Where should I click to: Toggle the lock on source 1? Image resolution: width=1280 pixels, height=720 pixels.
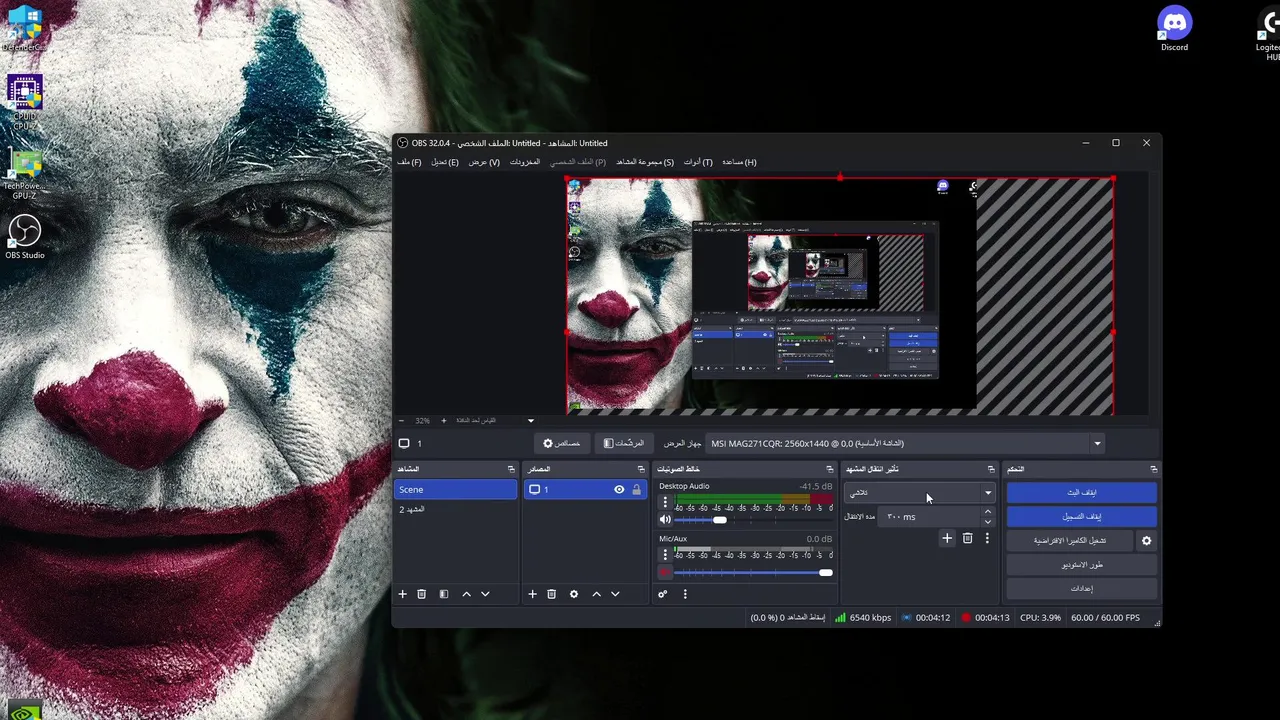[636, 490]
